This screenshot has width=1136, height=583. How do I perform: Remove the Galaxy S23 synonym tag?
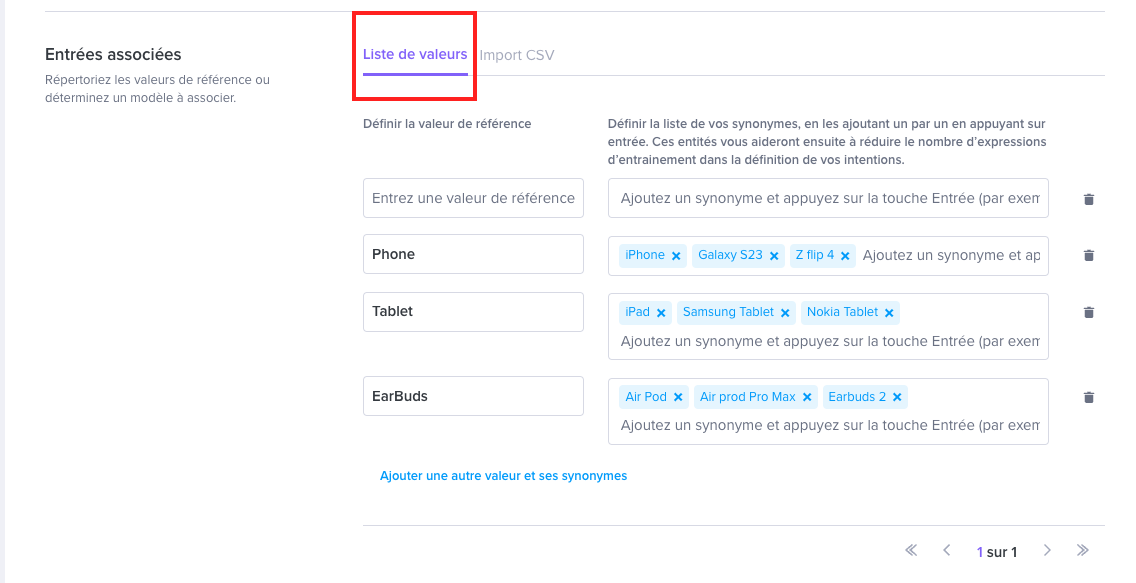point(774,256)
